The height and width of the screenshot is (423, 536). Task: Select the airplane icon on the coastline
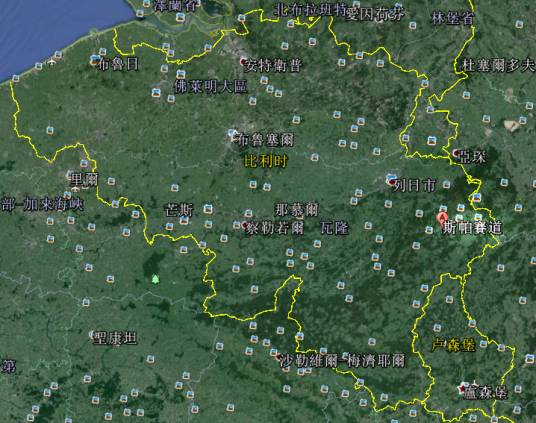click(x=52, y=62)
